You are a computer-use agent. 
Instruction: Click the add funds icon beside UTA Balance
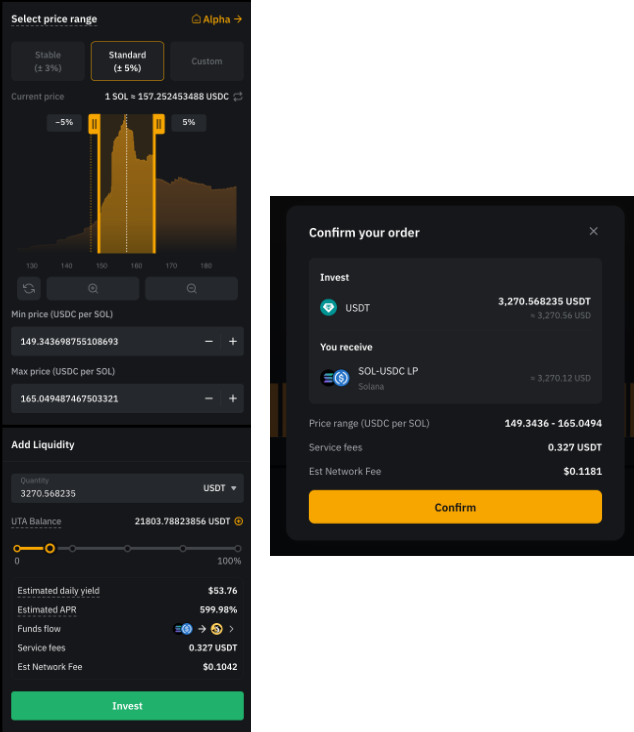239,521
